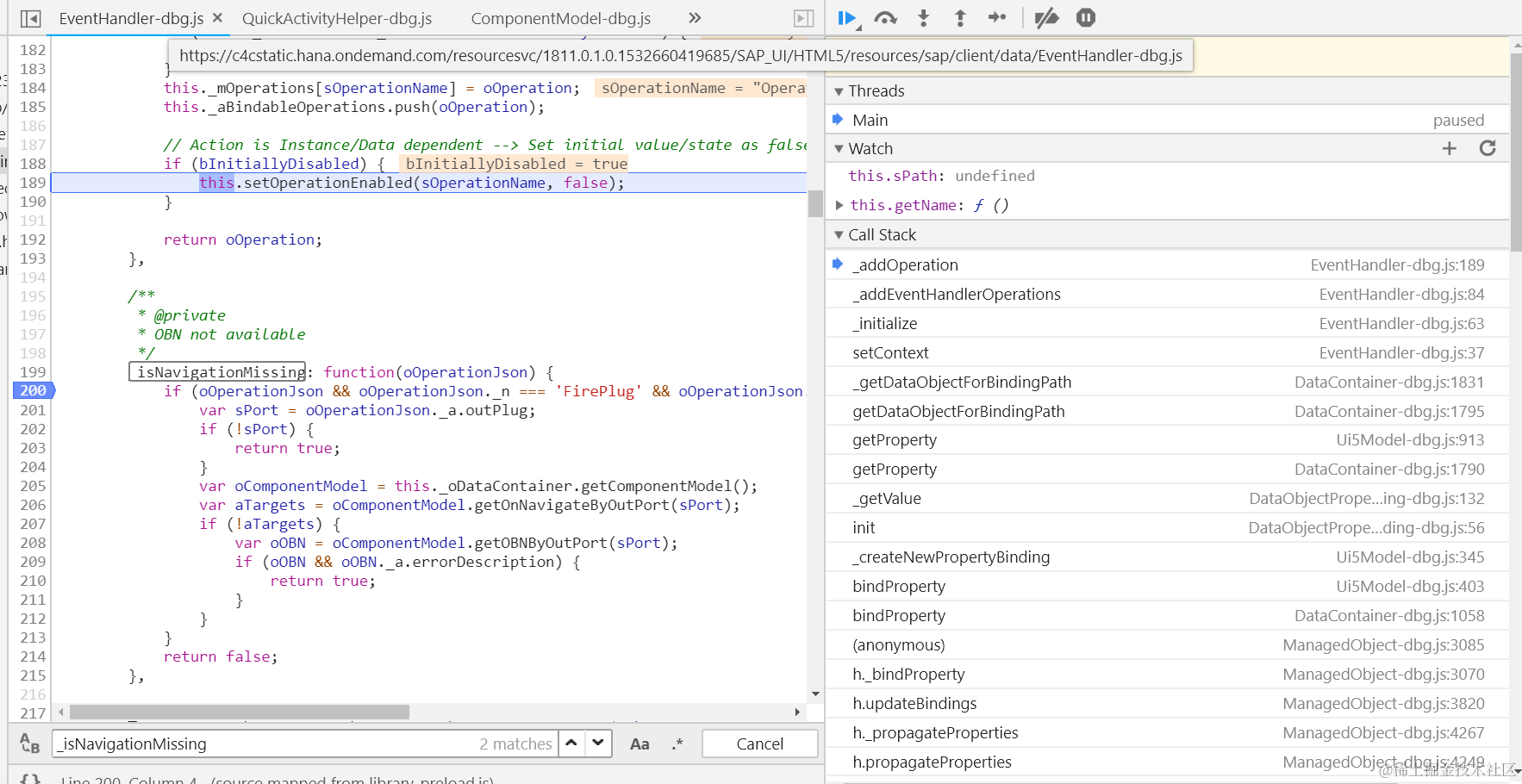Go to previous search match

[571, 743]
